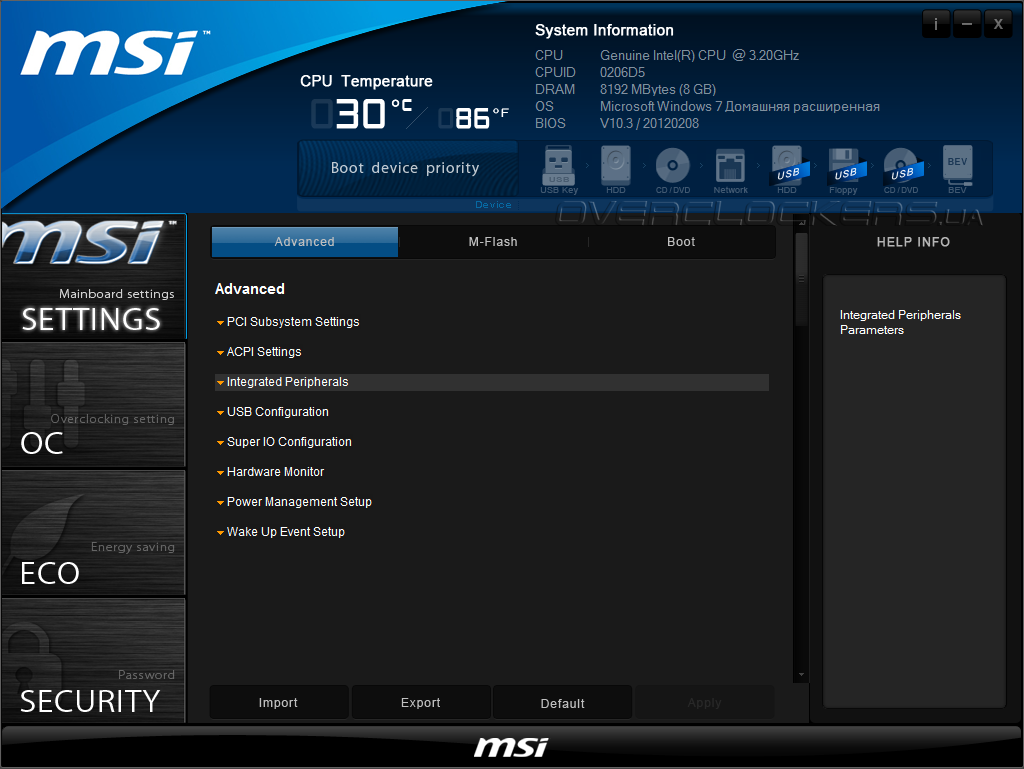
Task: Click the Microsoft Windows 7 OS value
Action: coord(739,106)
